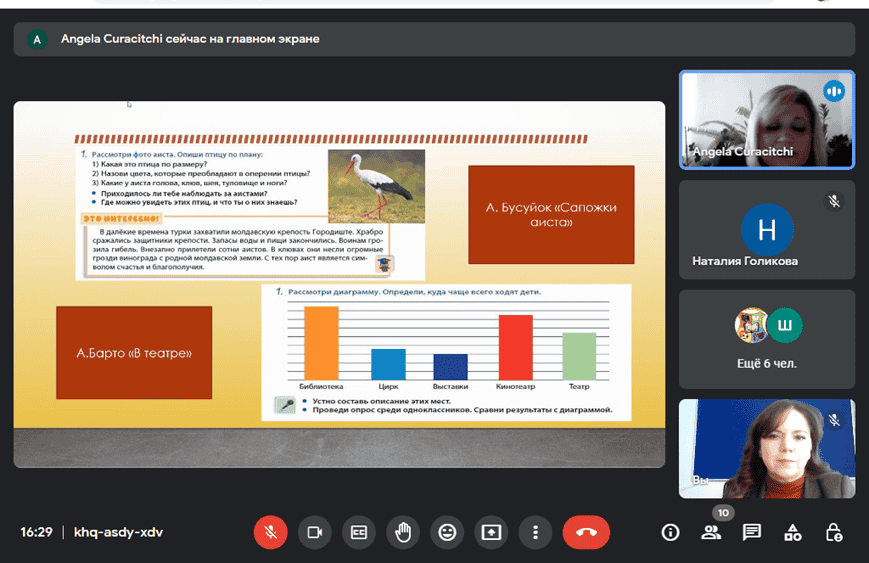
Task: Click Наталия Голикова's participant tile
Action: (766, 230)
